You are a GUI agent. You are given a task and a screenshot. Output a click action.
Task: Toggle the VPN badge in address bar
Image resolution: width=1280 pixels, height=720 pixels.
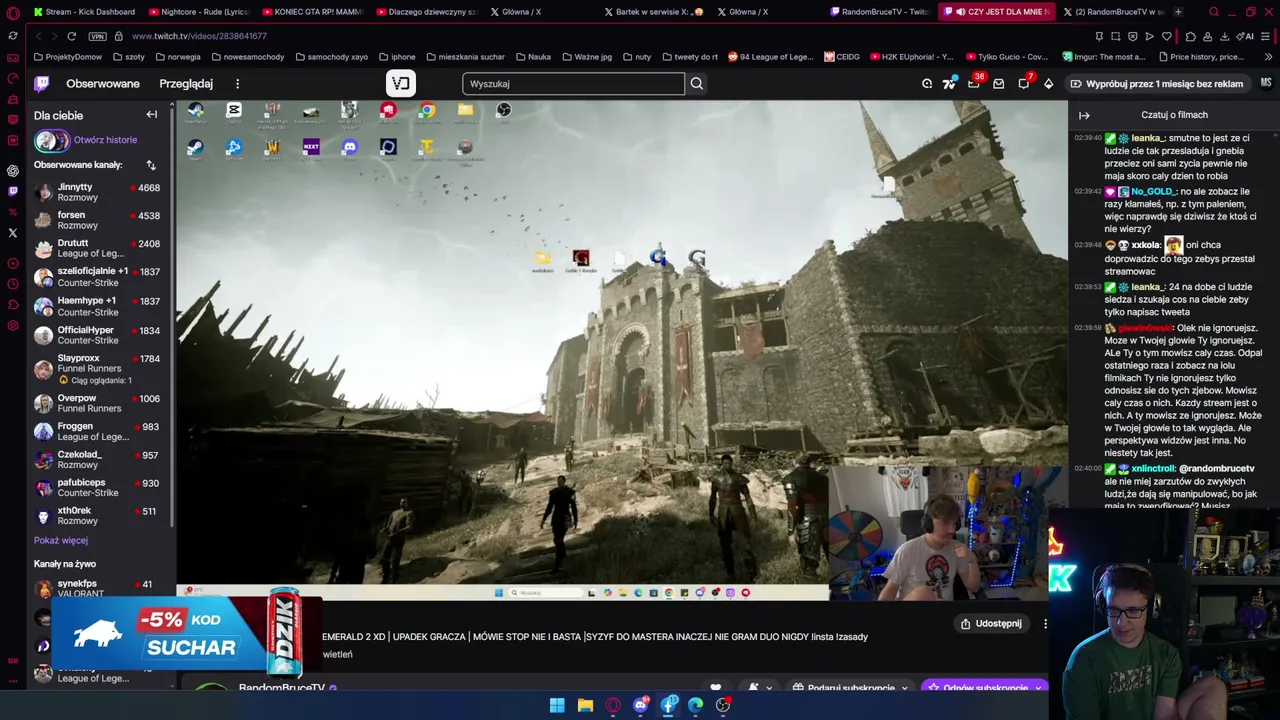tap(97, 36)
